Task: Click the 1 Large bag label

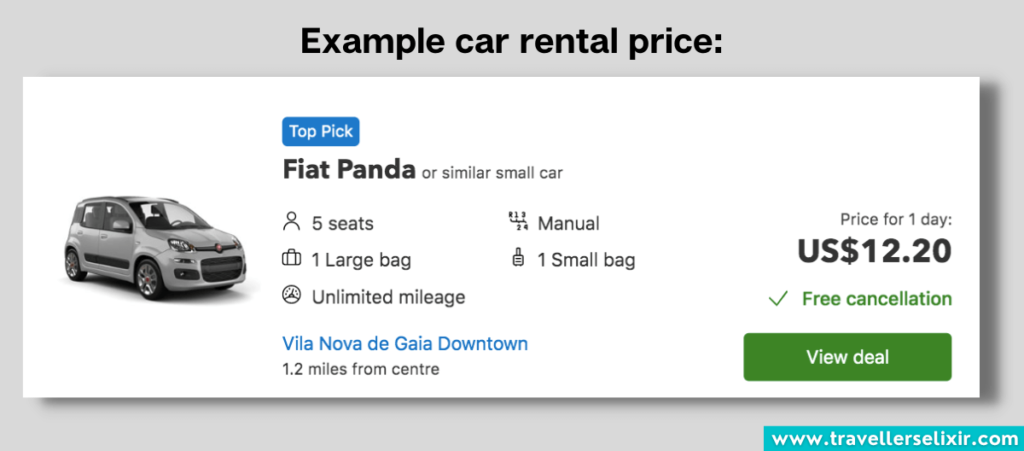Action: 361,260
